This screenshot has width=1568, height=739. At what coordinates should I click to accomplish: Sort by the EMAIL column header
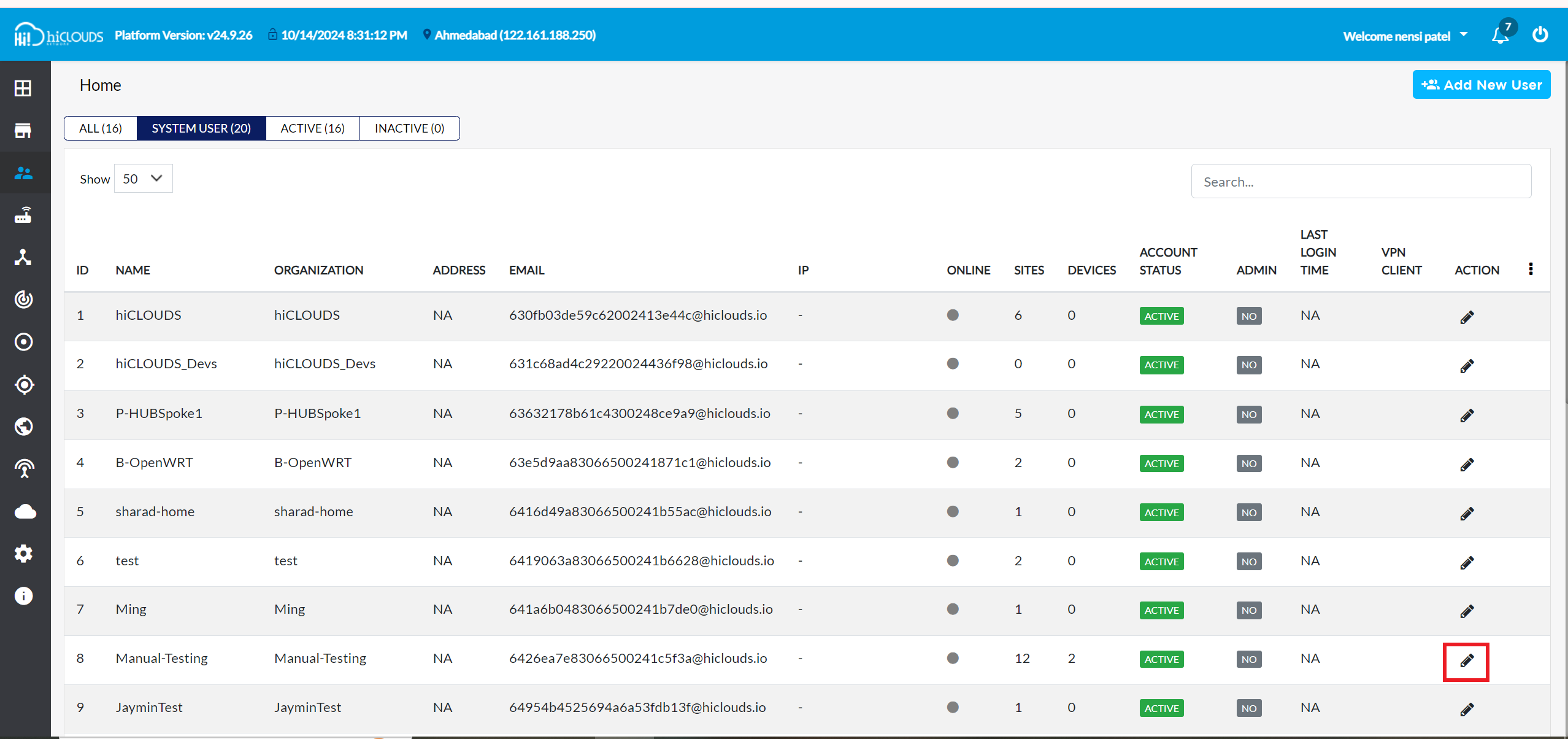[526, 270]
